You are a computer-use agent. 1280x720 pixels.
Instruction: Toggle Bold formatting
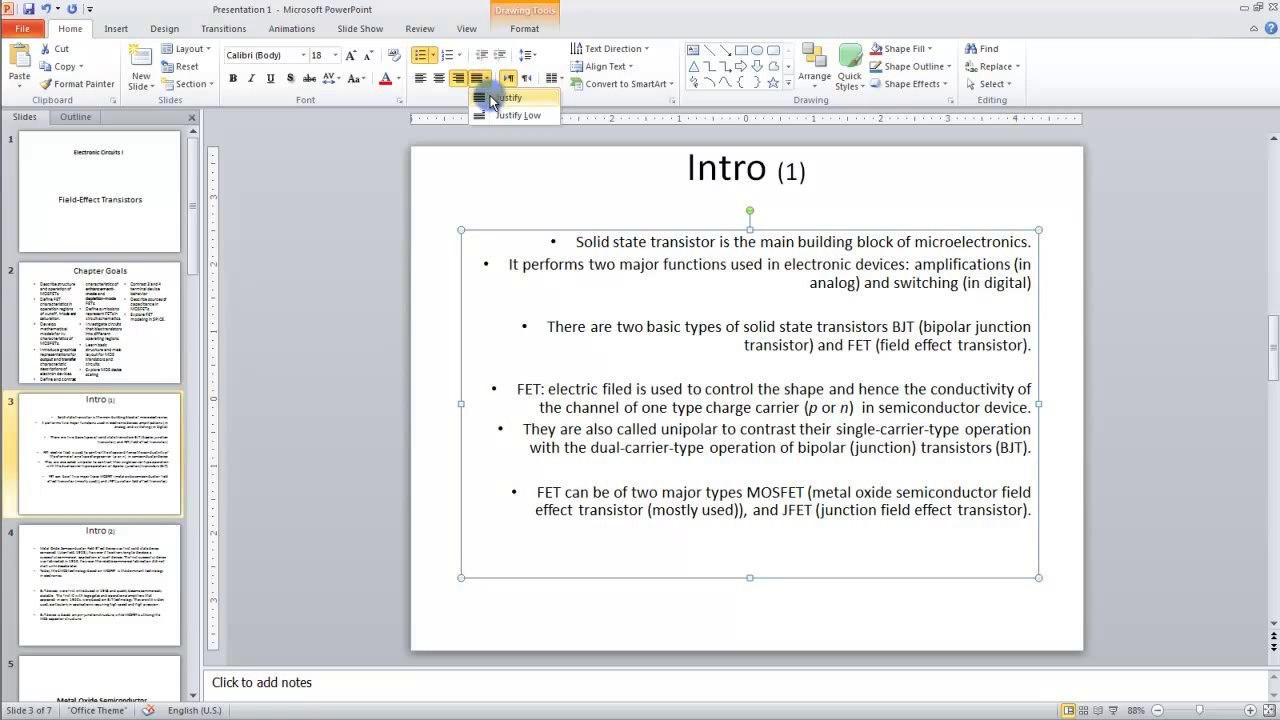click(233, 78)
